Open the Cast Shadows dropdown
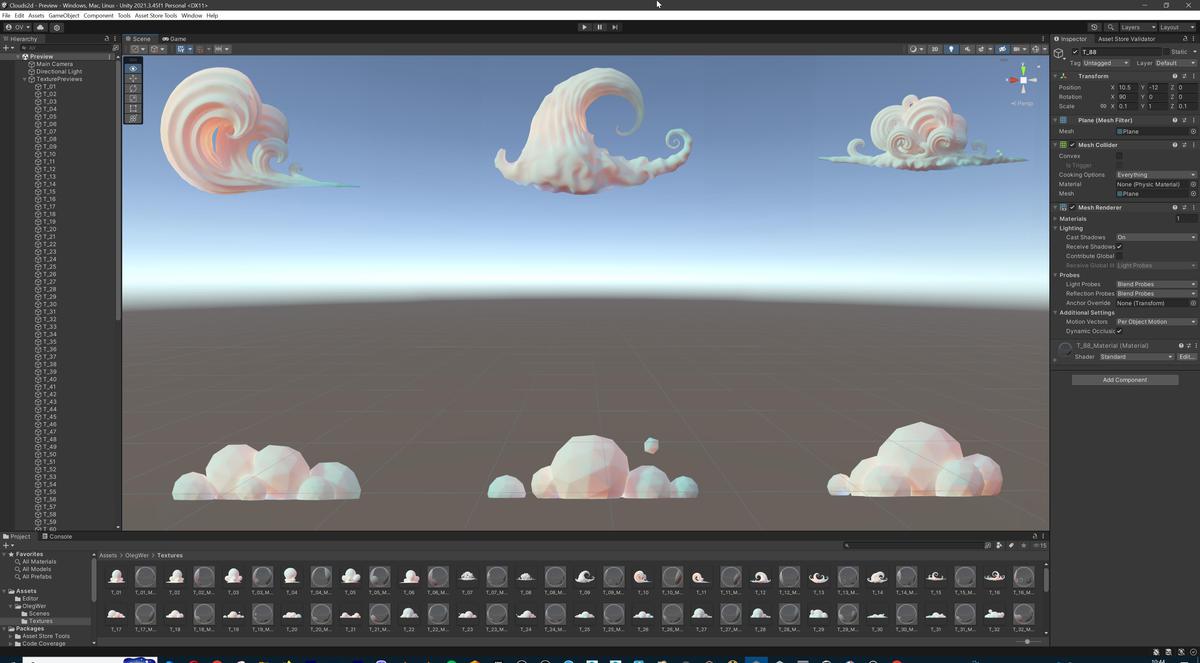 point(1154,237)
